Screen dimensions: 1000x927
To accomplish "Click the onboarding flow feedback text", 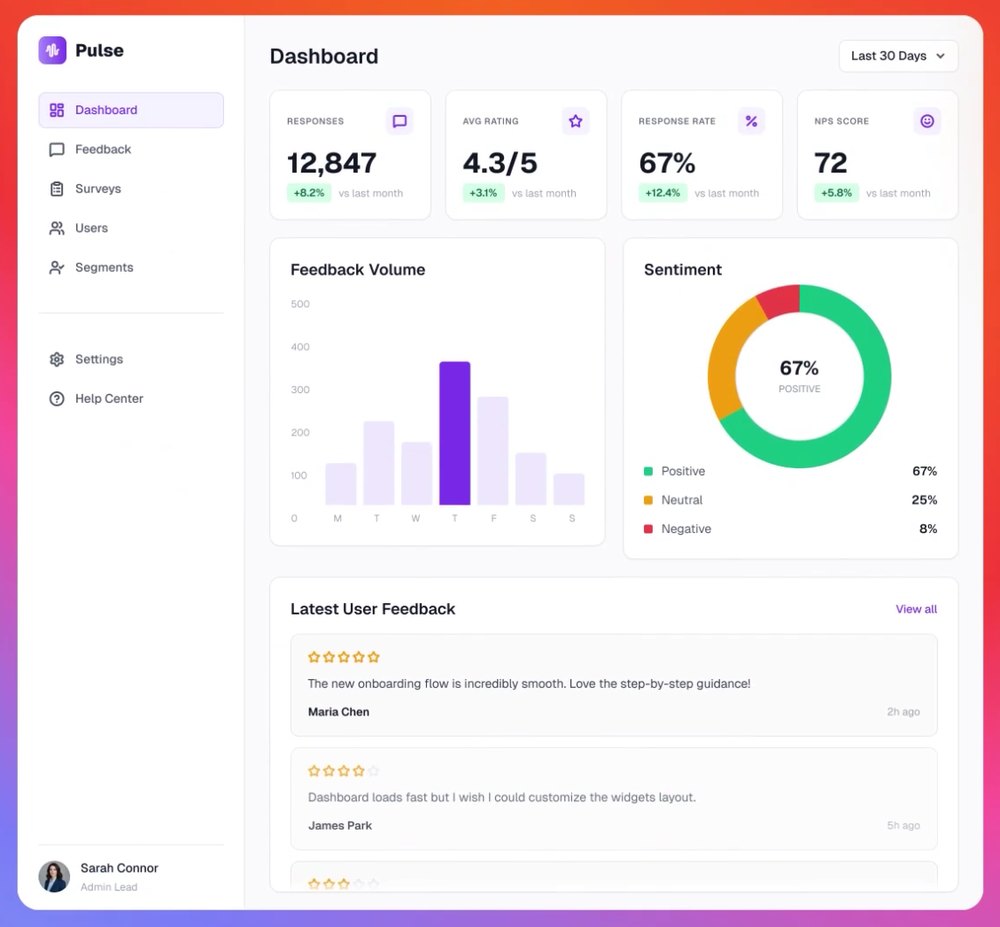I will 529,684.
